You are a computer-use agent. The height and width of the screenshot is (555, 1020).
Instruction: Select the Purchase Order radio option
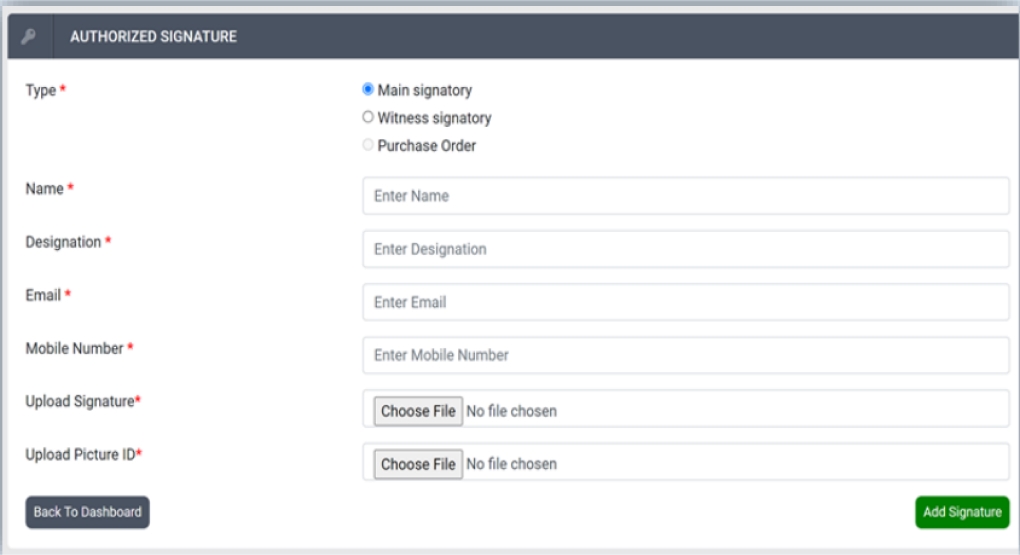[x=368, y=146]
